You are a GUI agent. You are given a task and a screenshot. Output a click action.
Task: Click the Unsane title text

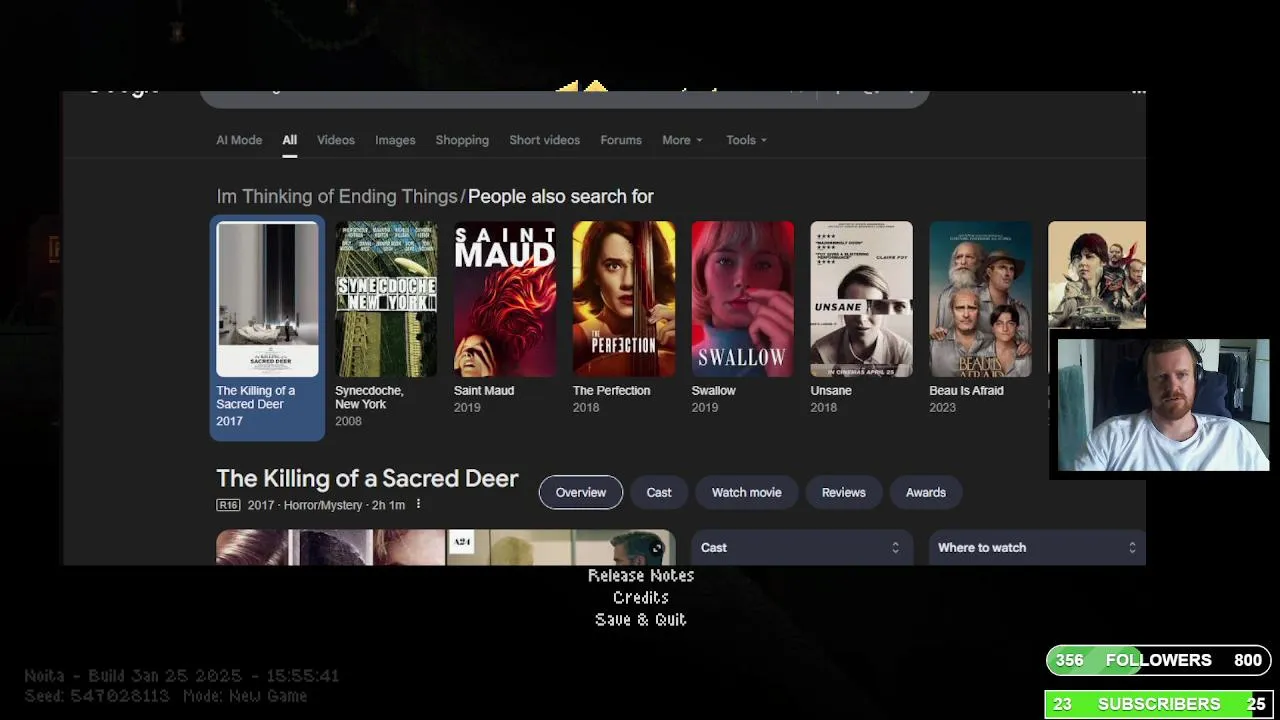[x=831, y=391]
